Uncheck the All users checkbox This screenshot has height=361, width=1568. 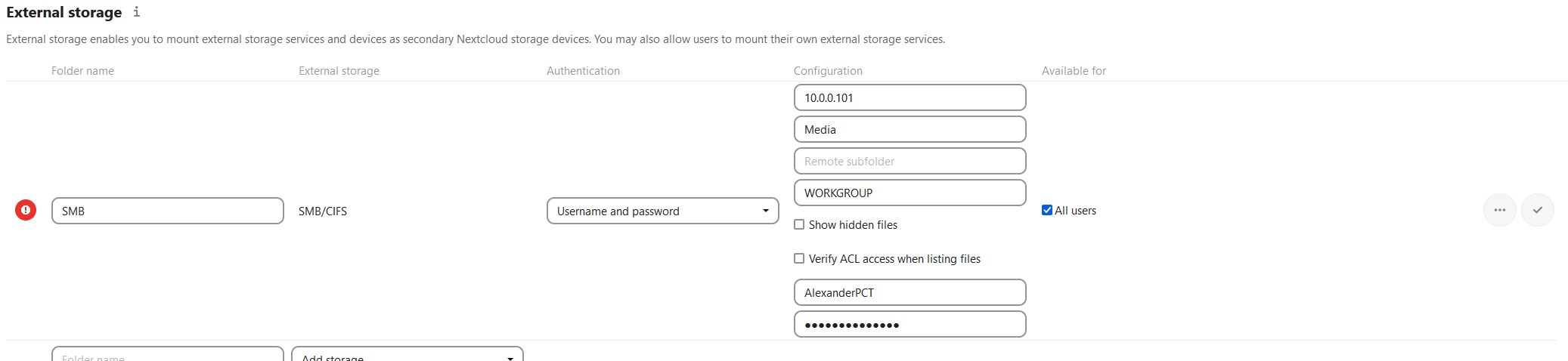click(x=1047, y=210)
